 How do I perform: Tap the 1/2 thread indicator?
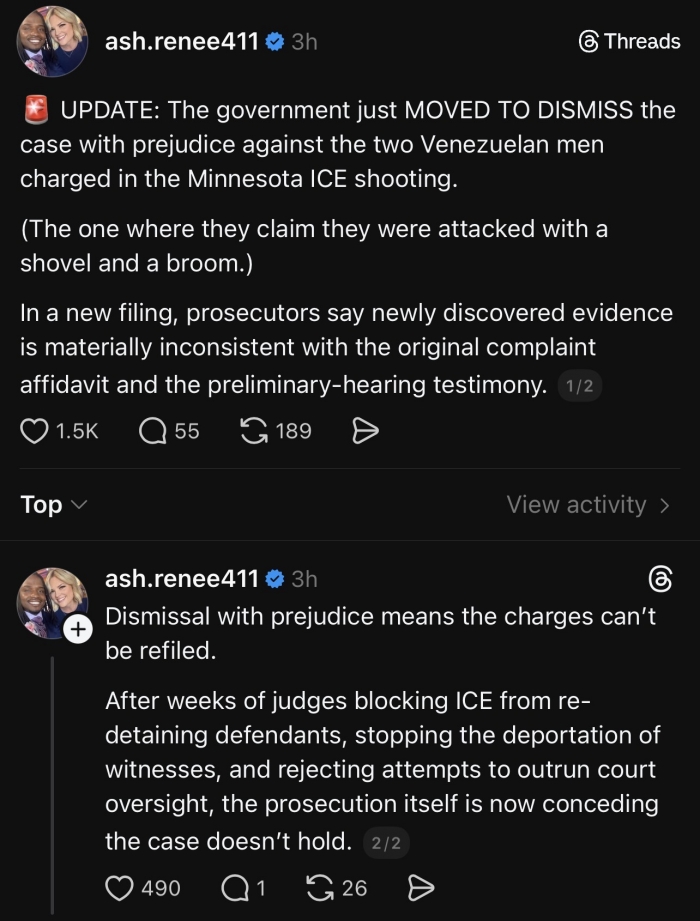(580, 387)
